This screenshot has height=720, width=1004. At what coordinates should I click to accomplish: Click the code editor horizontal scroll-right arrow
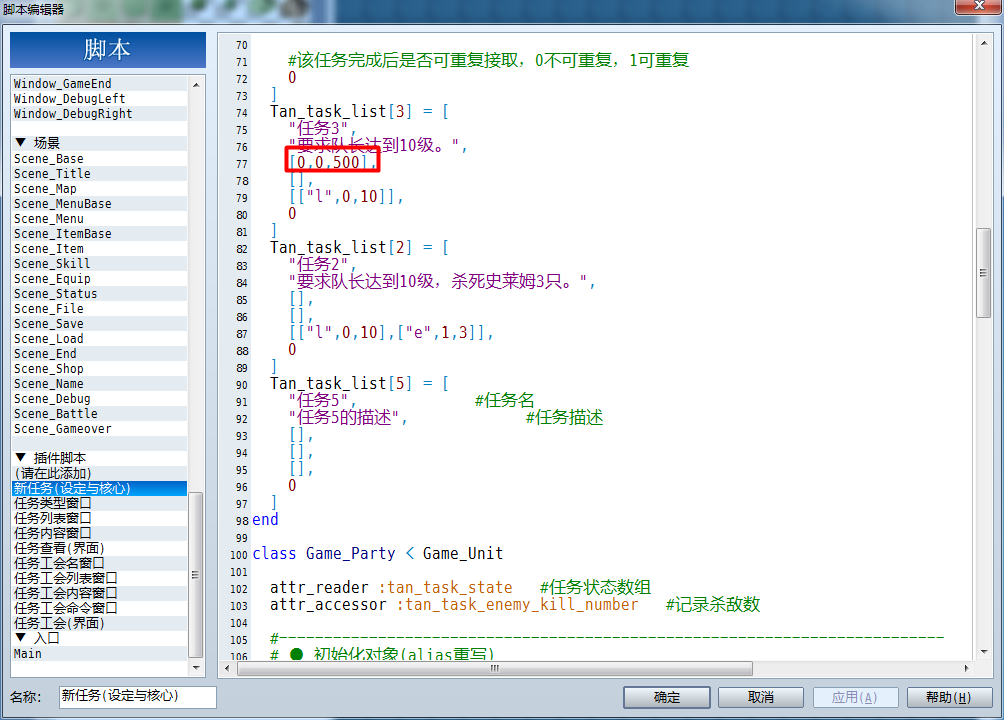point(966,668)
